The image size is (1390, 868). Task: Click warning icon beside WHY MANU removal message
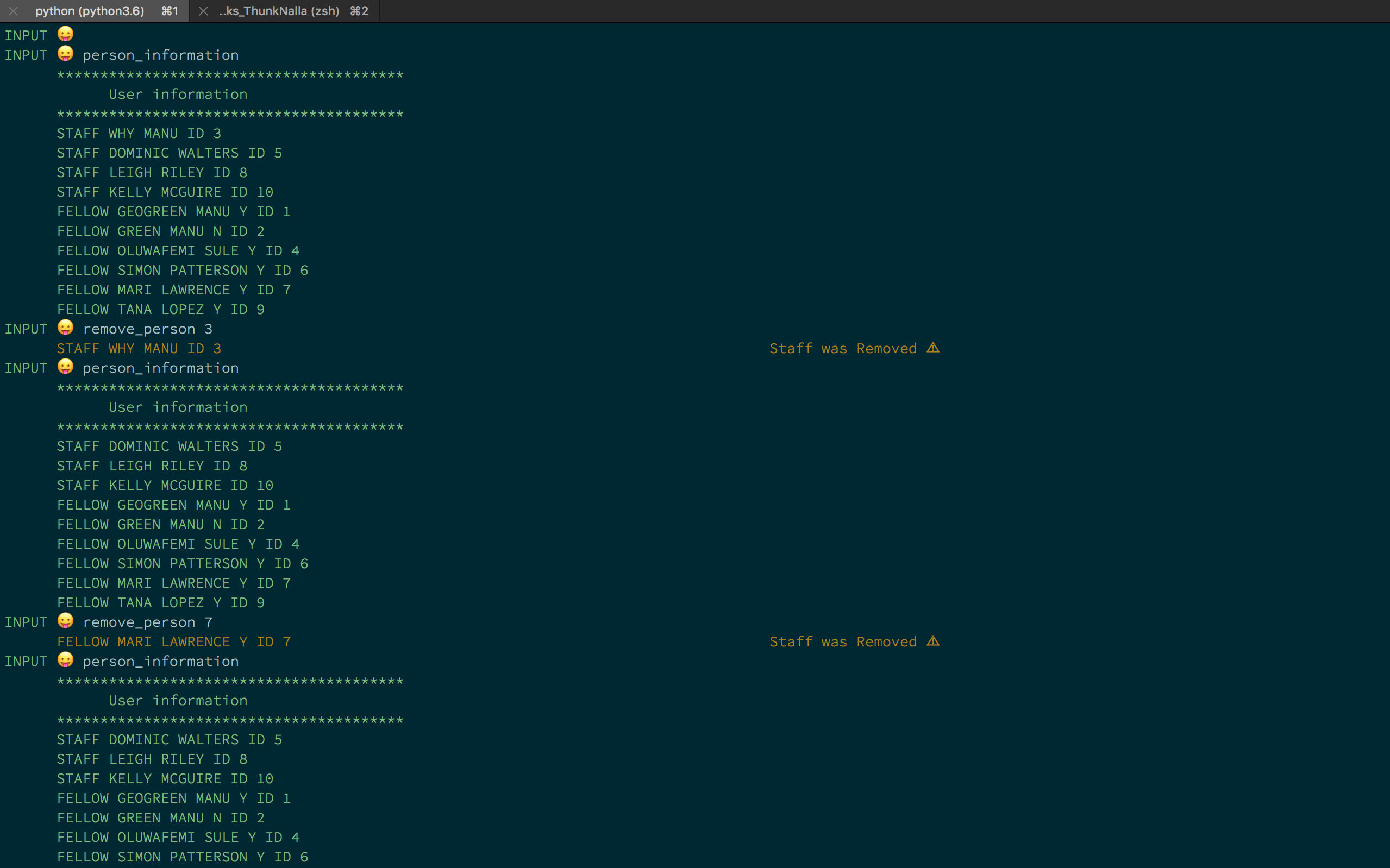pos(933,348)
